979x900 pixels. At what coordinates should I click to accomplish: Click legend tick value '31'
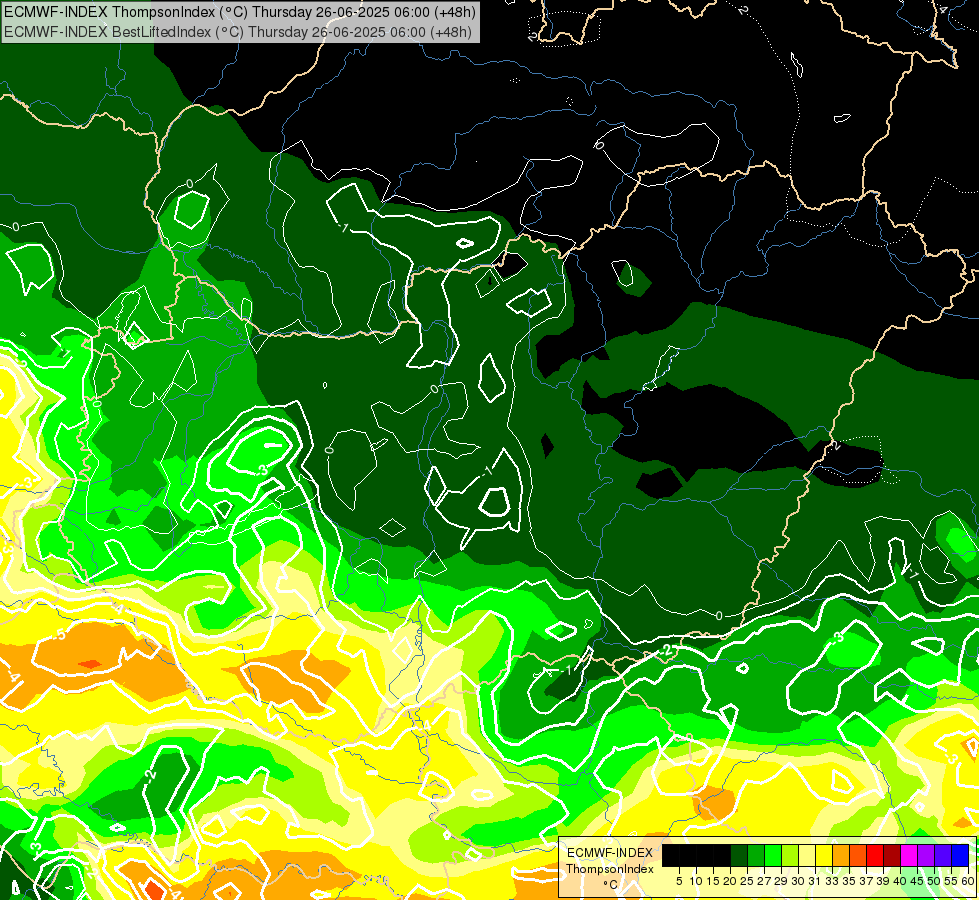point(815,881)
